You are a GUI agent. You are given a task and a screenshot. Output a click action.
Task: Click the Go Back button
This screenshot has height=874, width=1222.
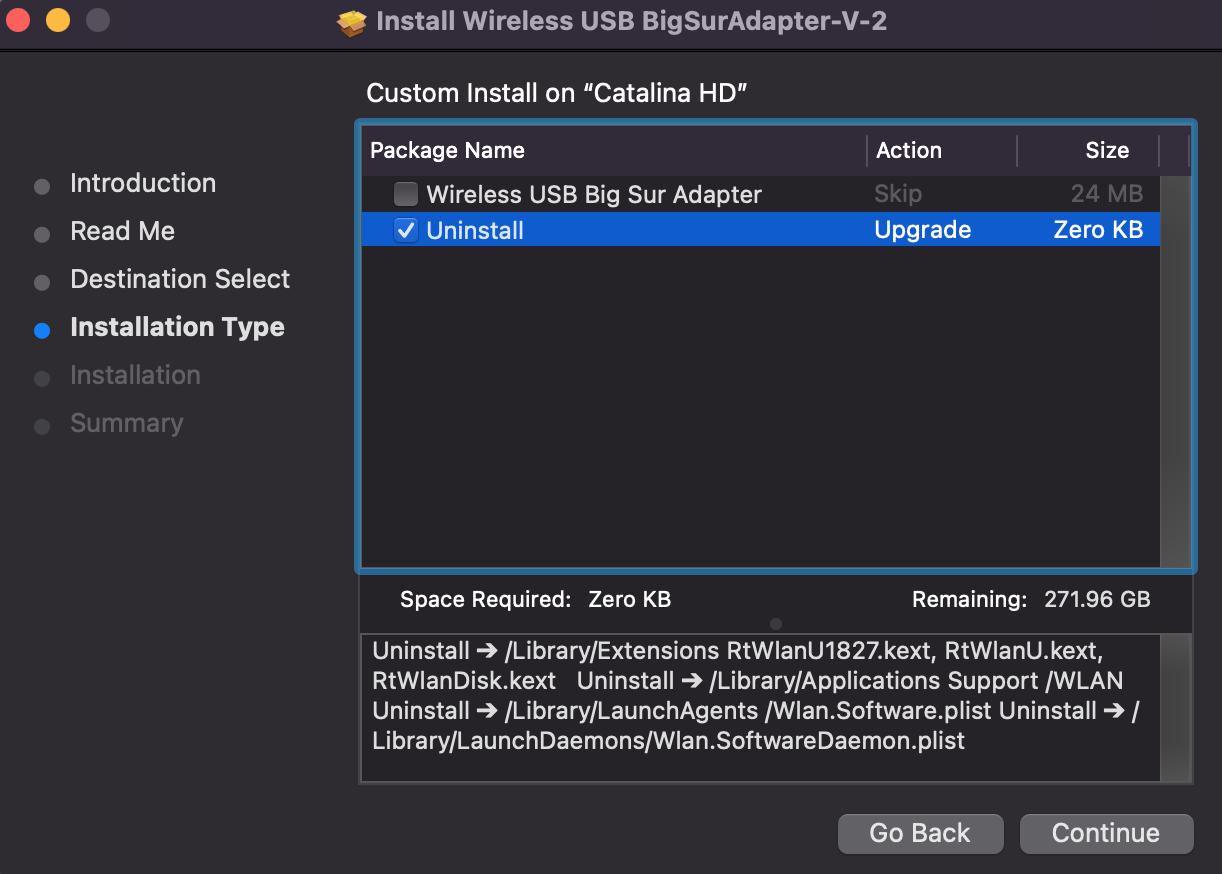coord(920,833)
